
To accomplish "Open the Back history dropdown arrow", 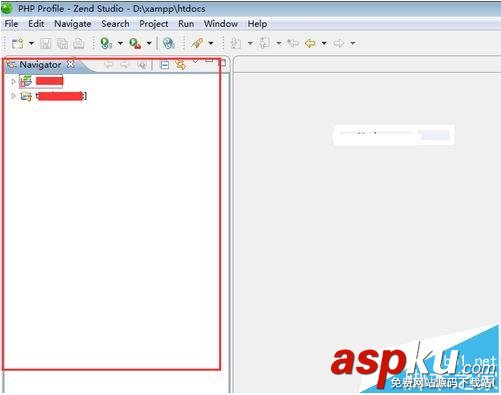I will coord(324,43).
